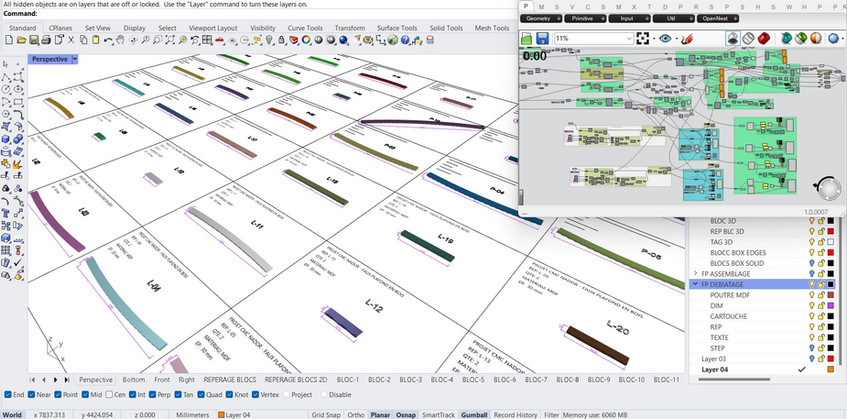The image size is (847, 419).
Task: Open the 11% zoom dropdown in Grasshopper
Action: tap(629, 38)
